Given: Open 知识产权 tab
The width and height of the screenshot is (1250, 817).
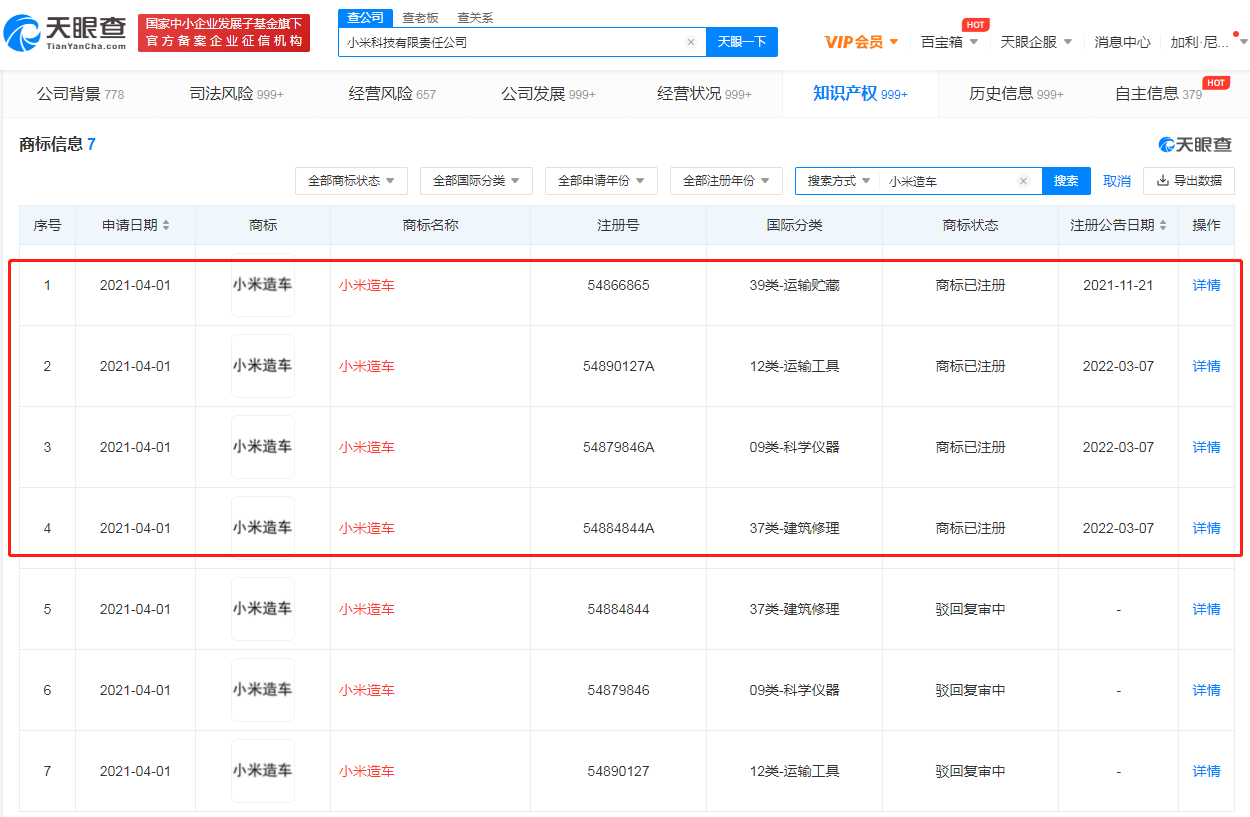Looking at the screenshot, I should 860,94.
